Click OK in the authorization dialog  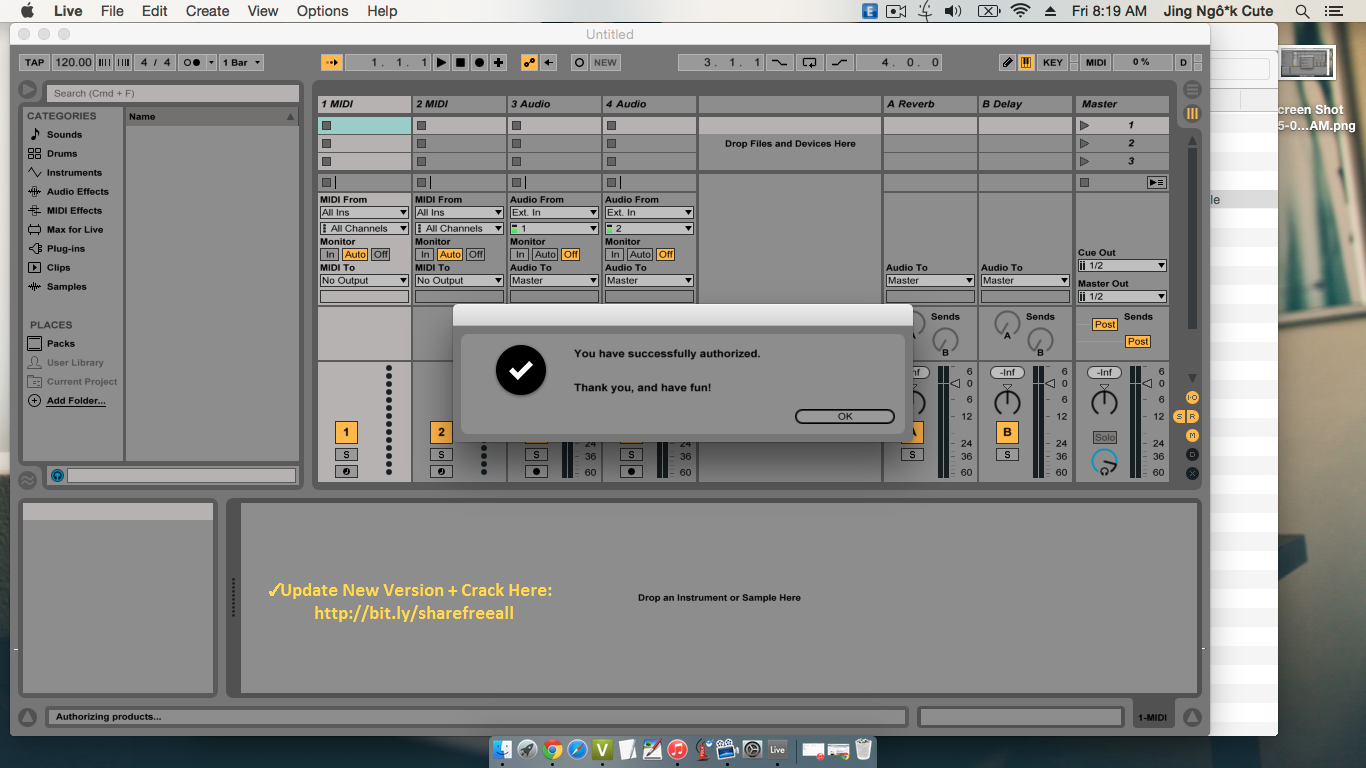(x=845, y=416)
